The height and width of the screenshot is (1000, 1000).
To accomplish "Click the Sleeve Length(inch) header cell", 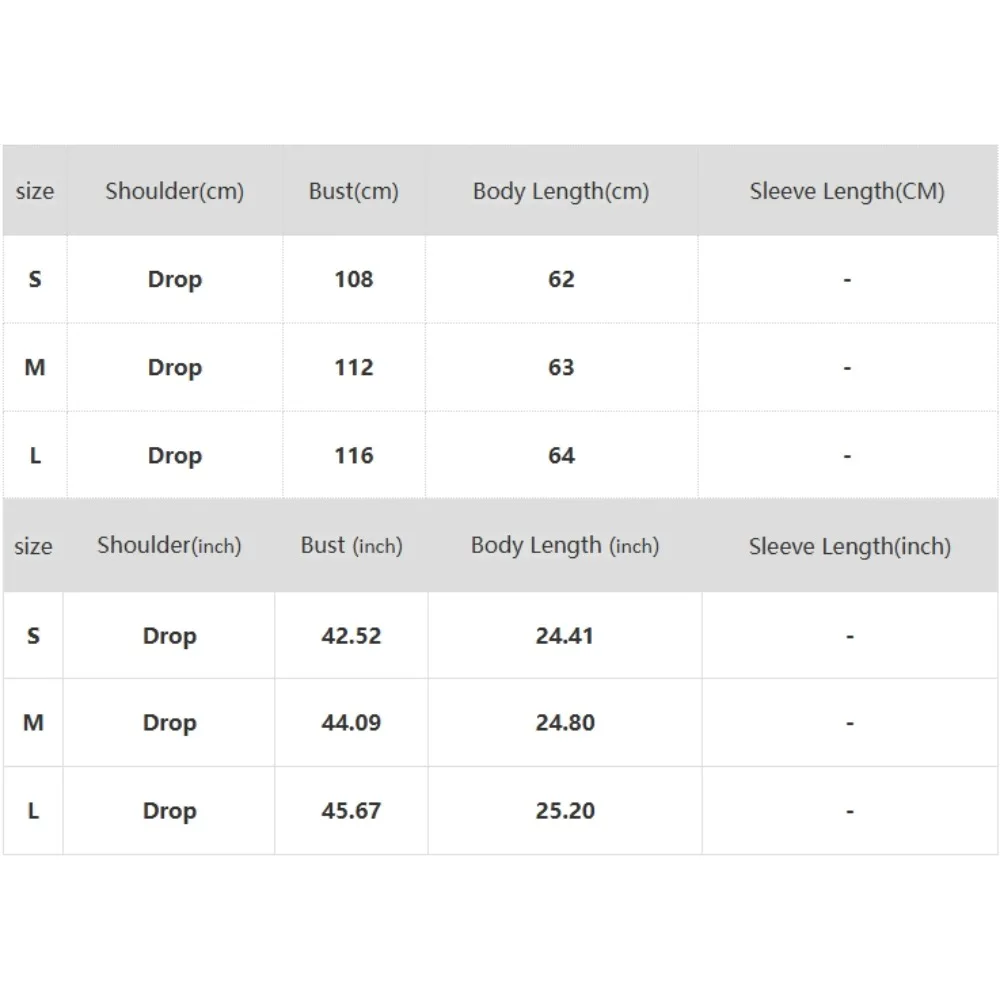I will click(x=849, y=546).
